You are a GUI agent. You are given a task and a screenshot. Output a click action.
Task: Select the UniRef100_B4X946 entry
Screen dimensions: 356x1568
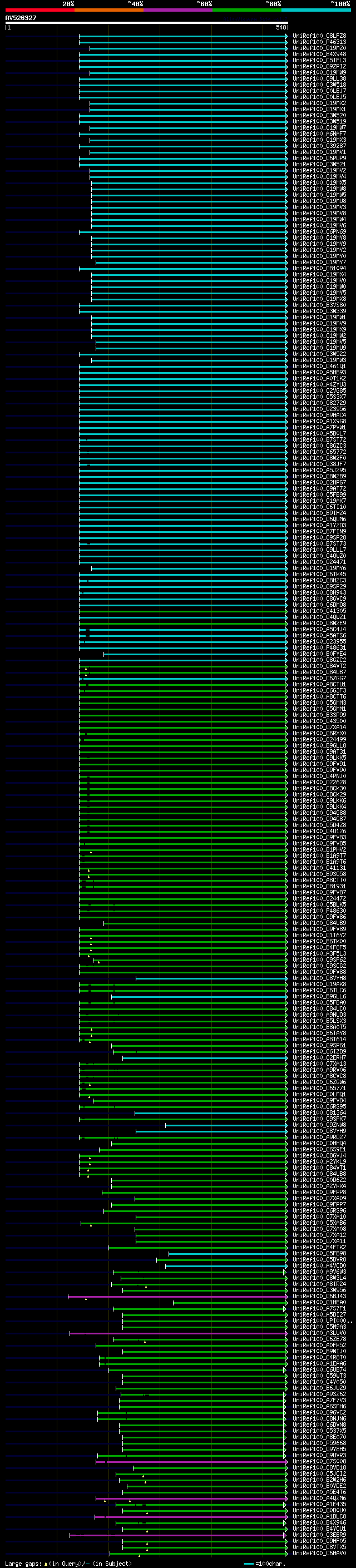point(319,1523)
